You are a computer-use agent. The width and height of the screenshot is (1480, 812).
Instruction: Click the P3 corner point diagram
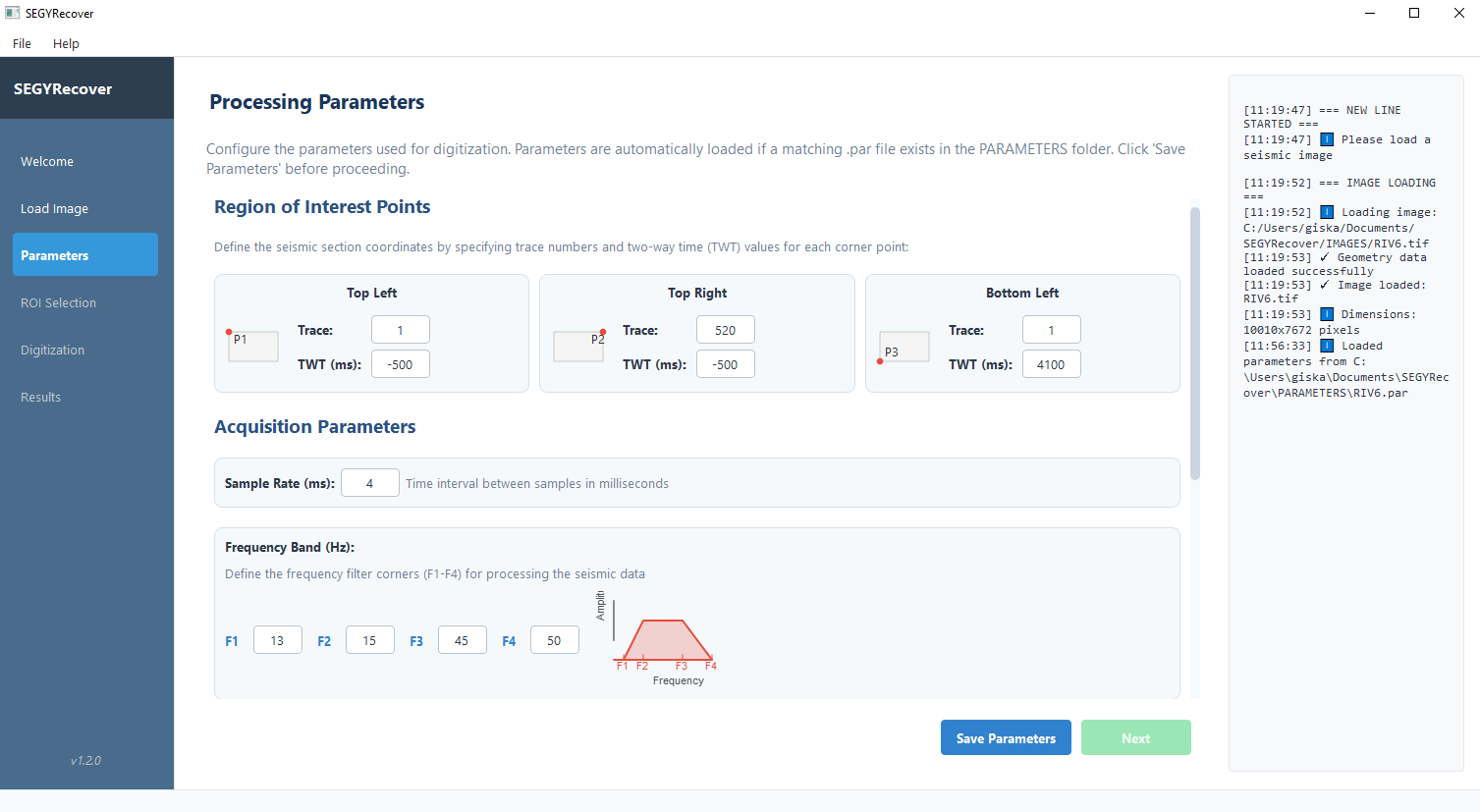pyautogui.click(x=904, y=346)
